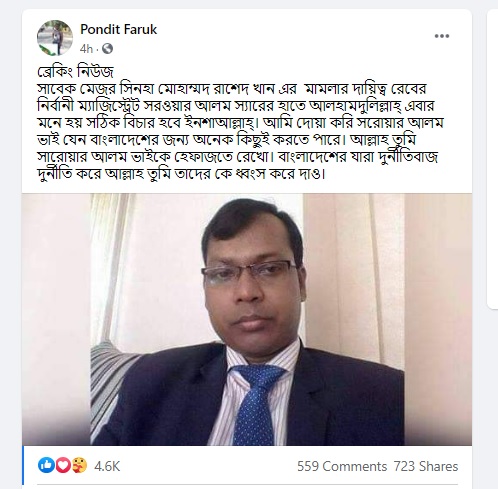Open the 4.6K reactions count
The height and width of the screenshot is (489, 498).
(107, 466)
